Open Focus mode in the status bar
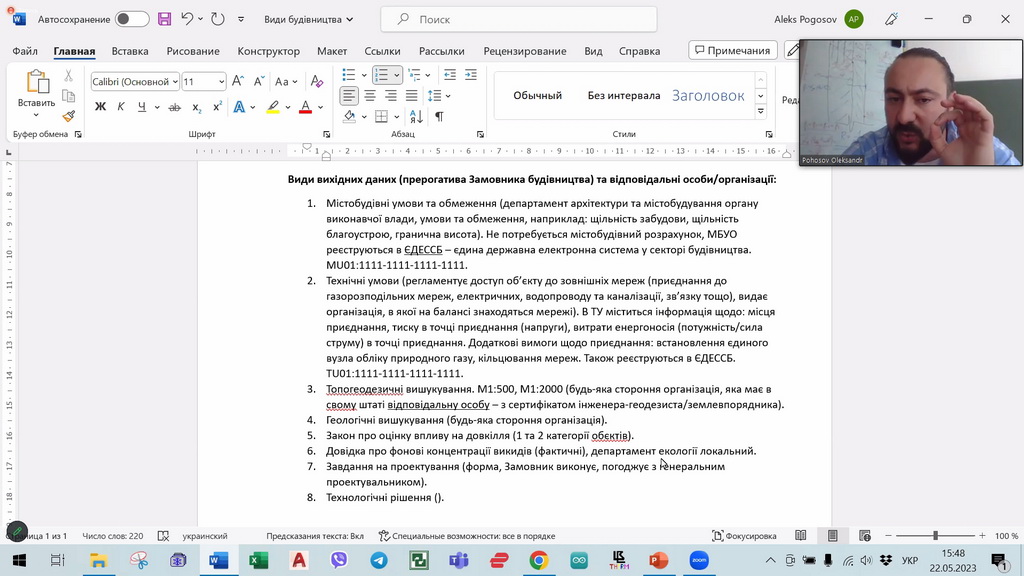Image resolution: width=1024 pixels, height=576 pixels. (744, 536)
